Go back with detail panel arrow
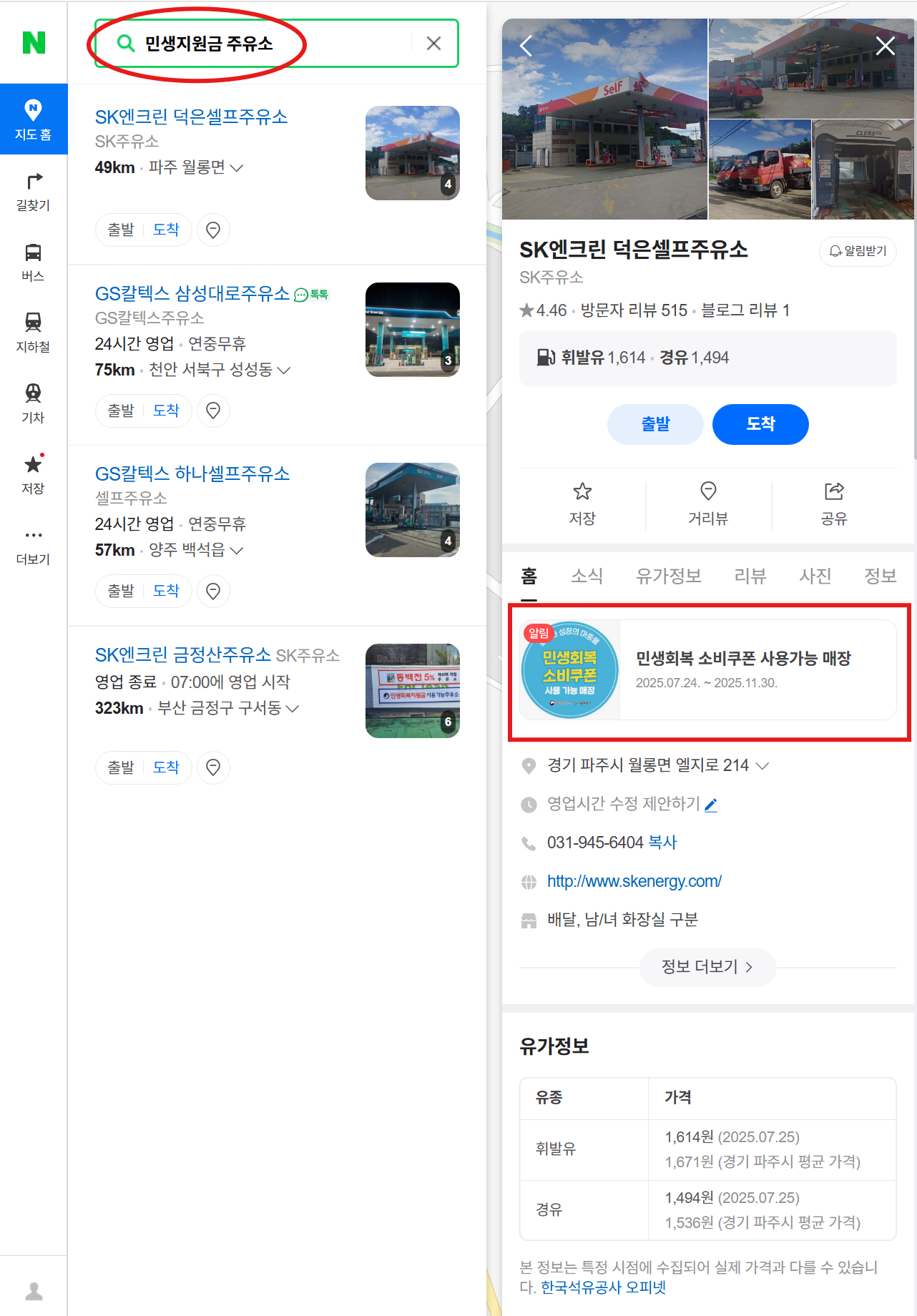 tap(526, 46)
